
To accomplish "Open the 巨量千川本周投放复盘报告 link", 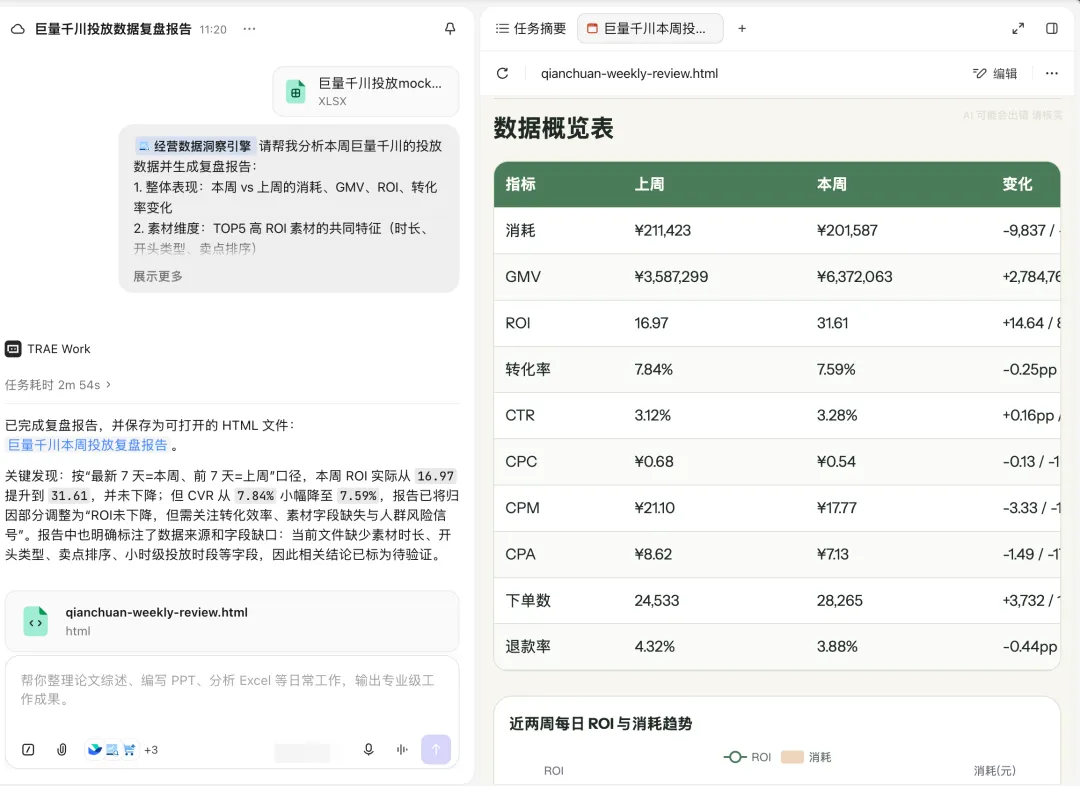I will [x=87, y=445].
